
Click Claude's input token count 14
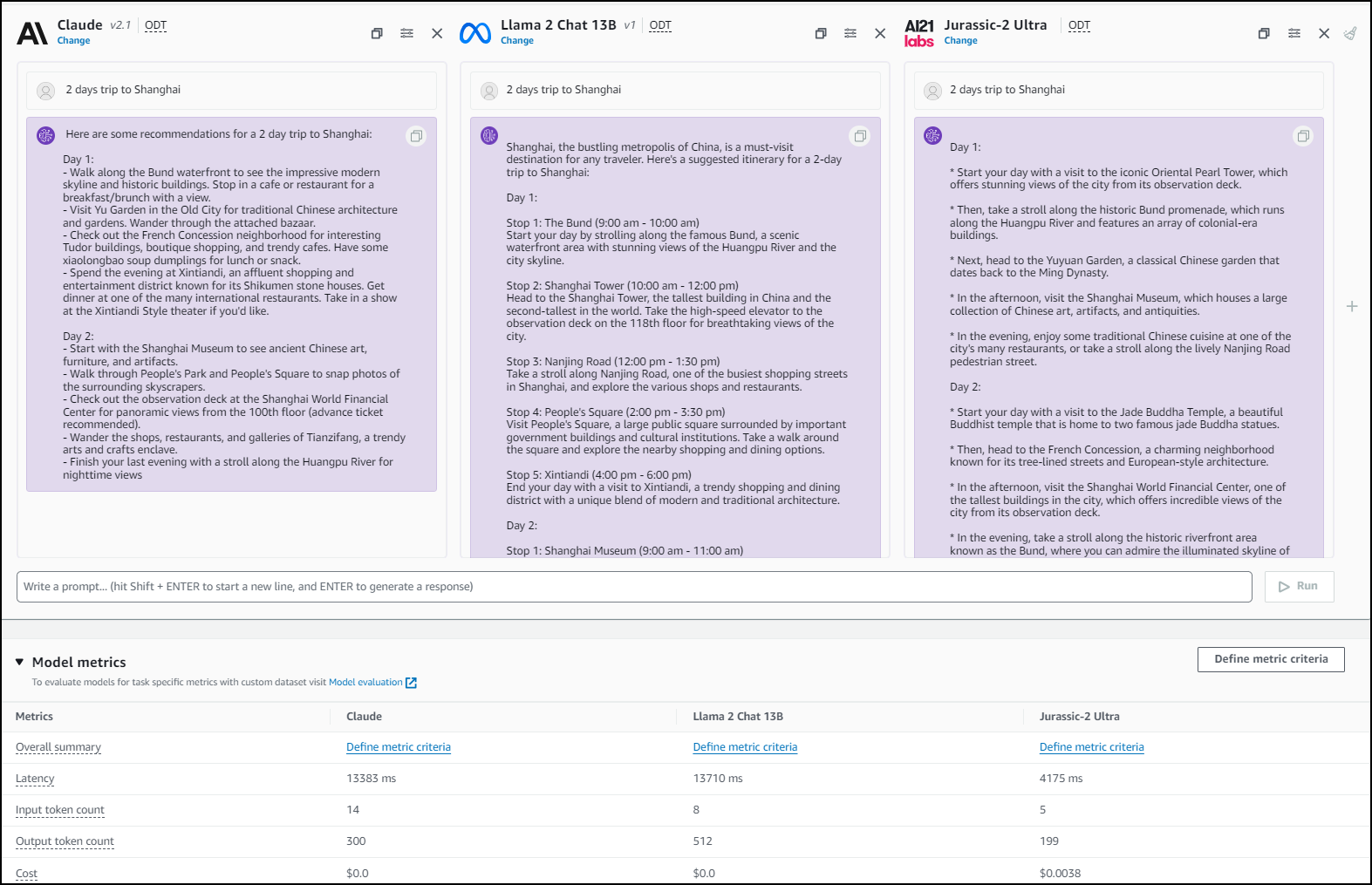pos(352,810)
